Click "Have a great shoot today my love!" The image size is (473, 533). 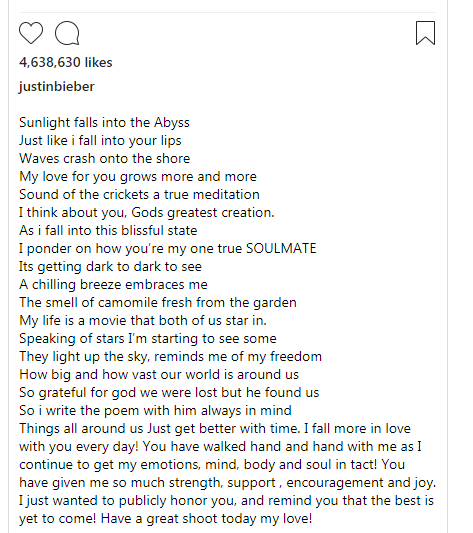tap(206, 519)
